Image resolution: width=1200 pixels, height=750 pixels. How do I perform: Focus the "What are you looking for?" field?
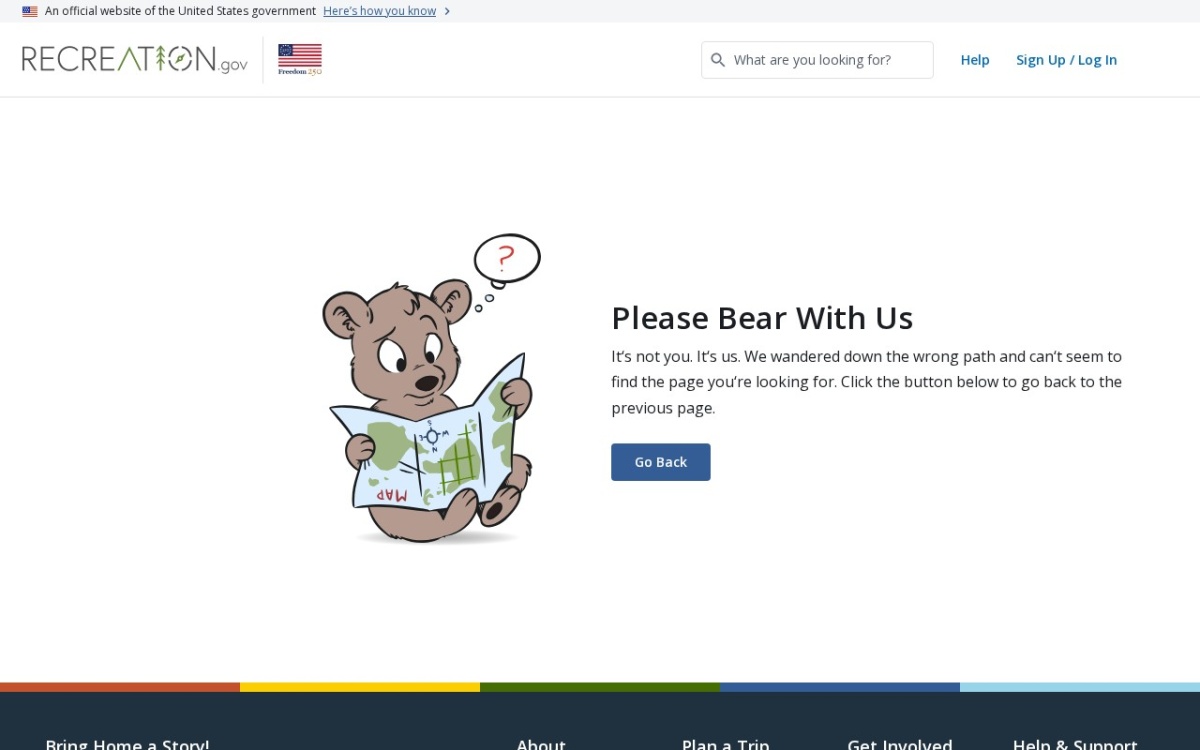[x=817, y=60]
